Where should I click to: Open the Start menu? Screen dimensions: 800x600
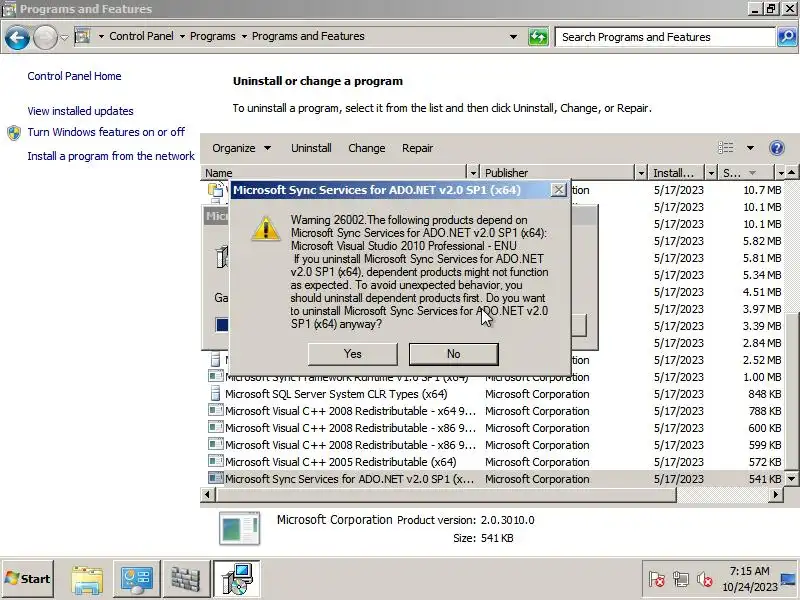[x=28, y=579]
